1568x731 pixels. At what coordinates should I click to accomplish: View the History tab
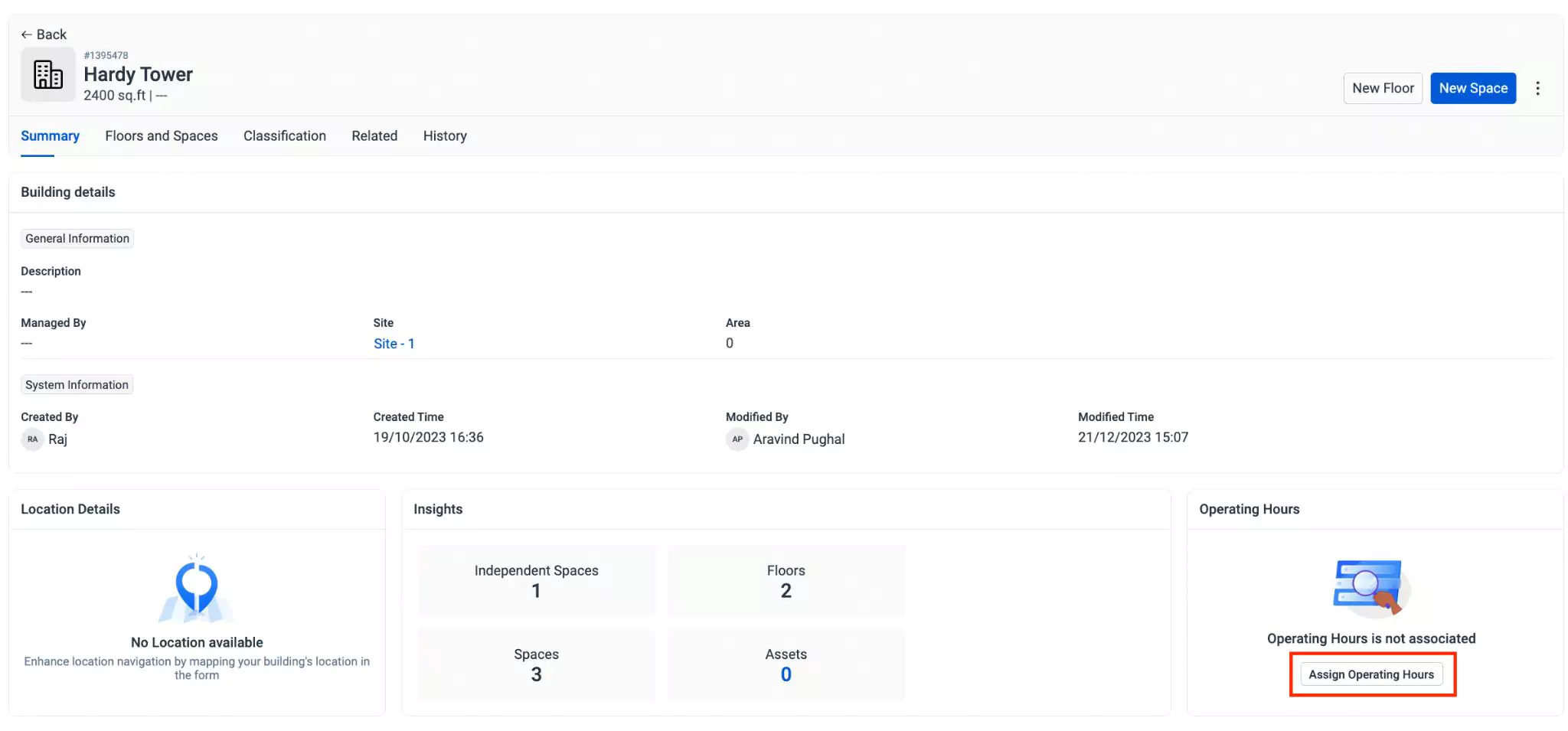[x=445, y=136]
